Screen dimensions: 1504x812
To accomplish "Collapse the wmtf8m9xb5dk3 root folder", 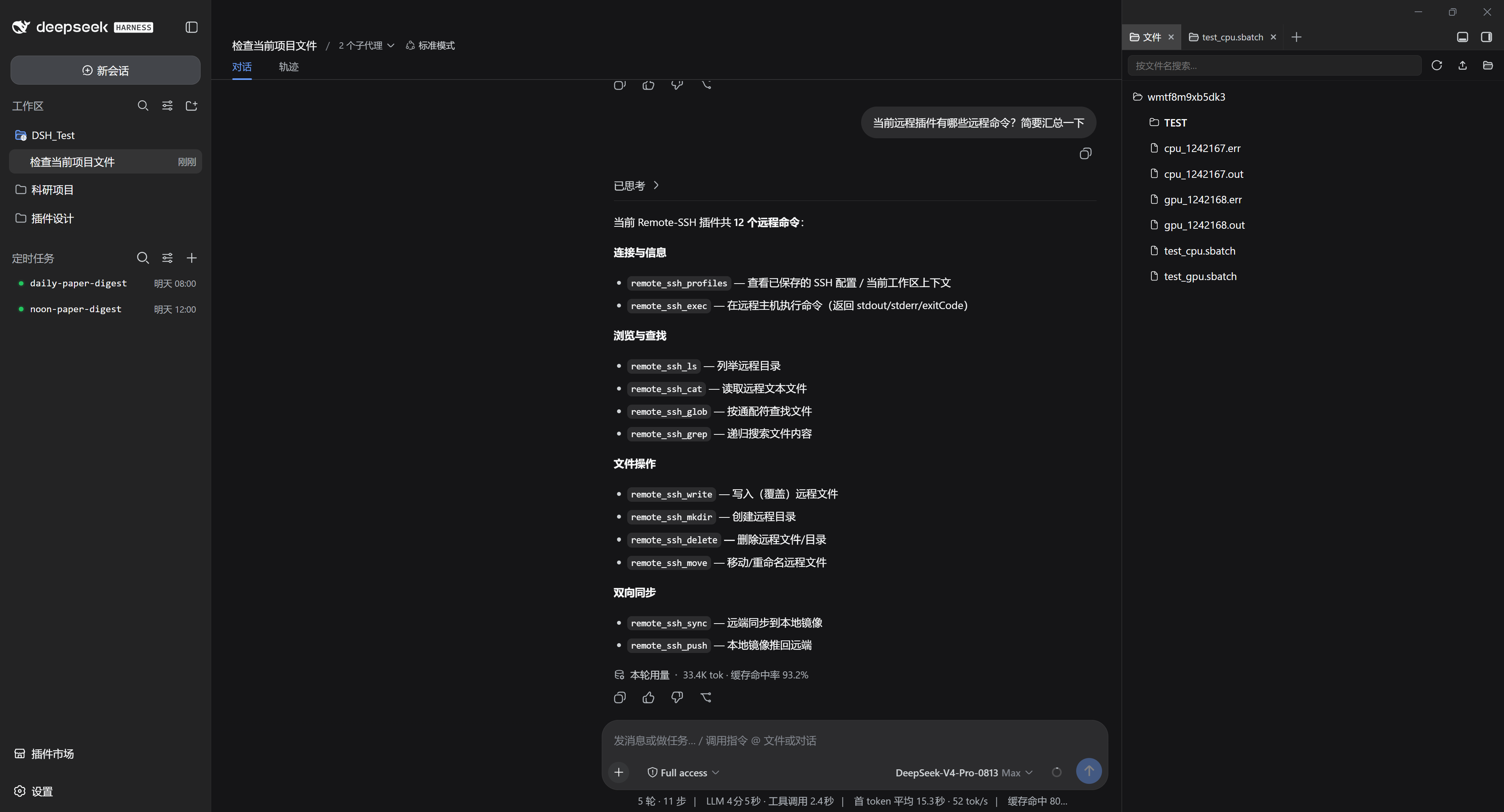I will pyautogui.click(x=1179, y=97).
